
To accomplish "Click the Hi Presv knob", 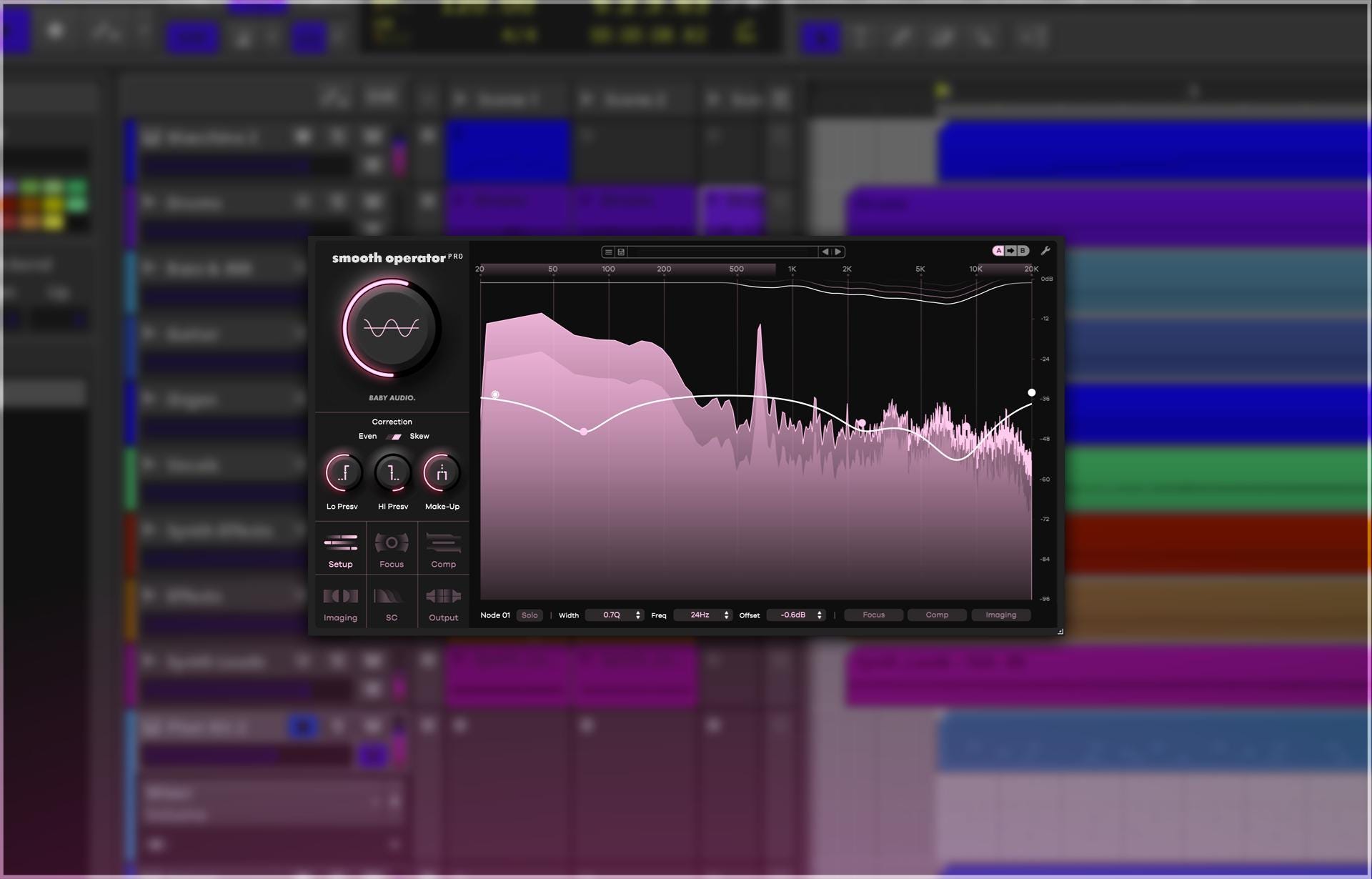I will [x=392, y=472].
